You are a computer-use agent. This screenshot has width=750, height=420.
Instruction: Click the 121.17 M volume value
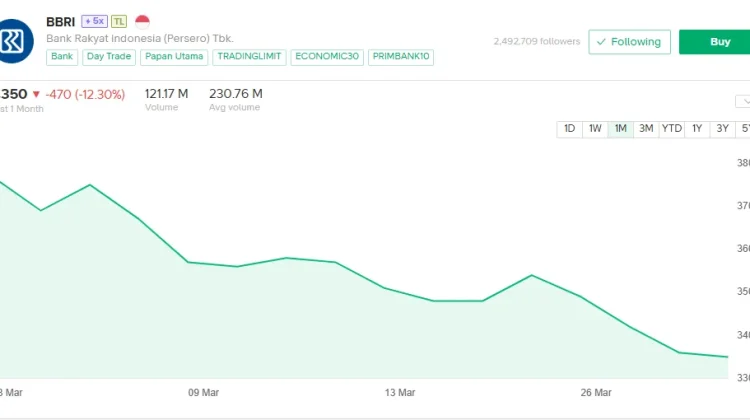coord(166,94)
